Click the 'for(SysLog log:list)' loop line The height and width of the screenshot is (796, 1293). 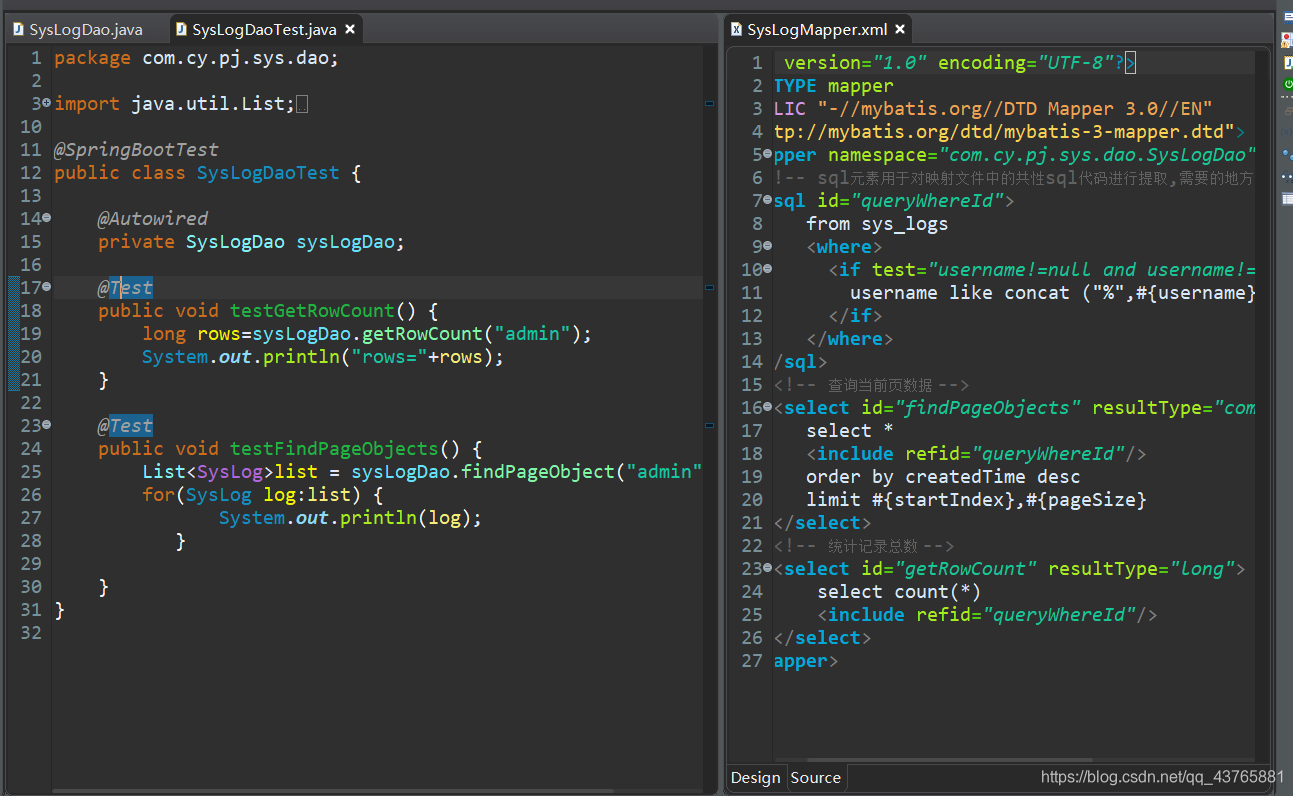263,495
